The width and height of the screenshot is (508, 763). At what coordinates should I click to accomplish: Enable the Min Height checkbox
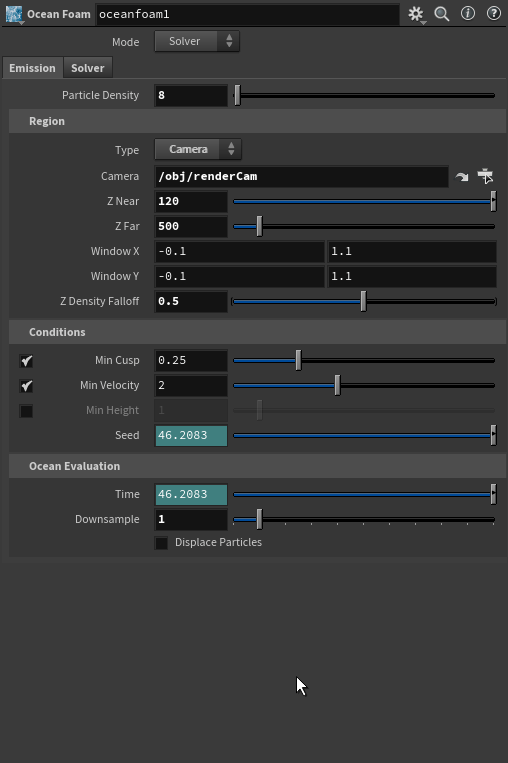26,411
